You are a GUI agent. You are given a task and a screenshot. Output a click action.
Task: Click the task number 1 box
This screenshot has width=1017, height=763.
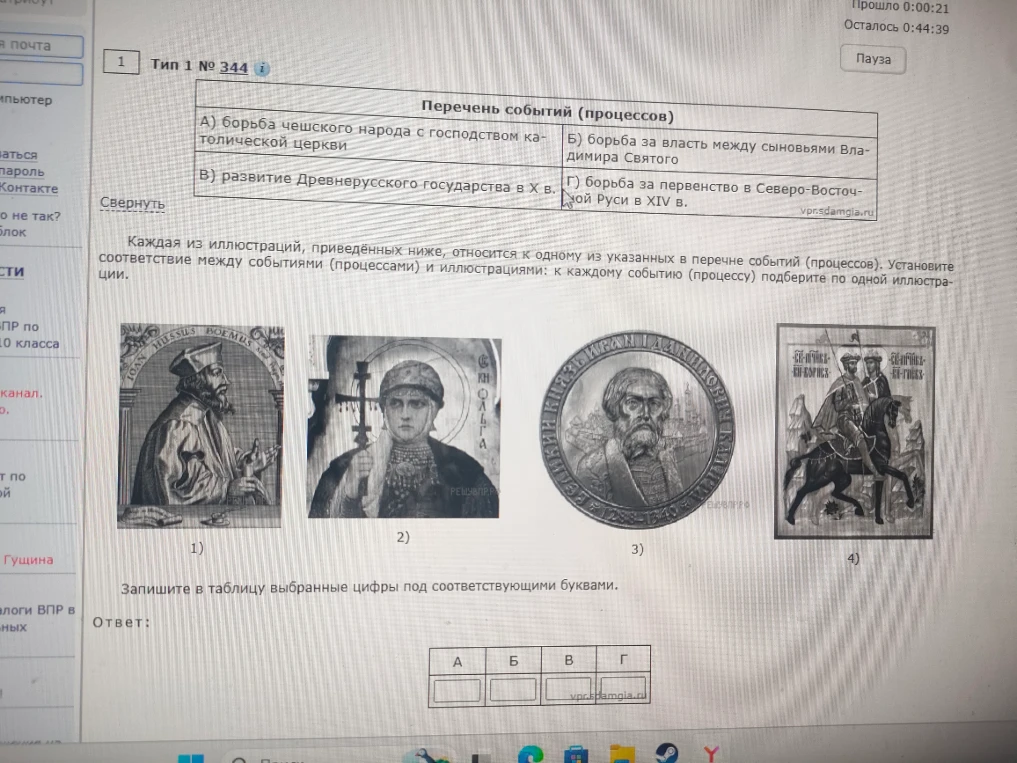coord(121,62)
